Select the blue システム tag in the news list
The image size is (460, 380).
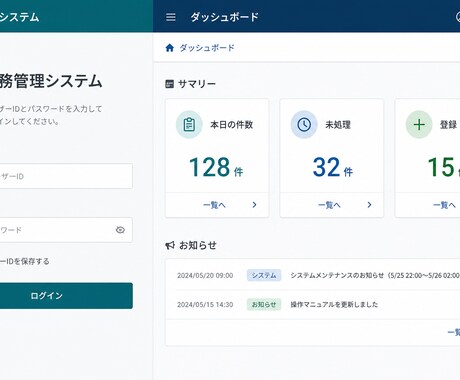click(264, 275)
